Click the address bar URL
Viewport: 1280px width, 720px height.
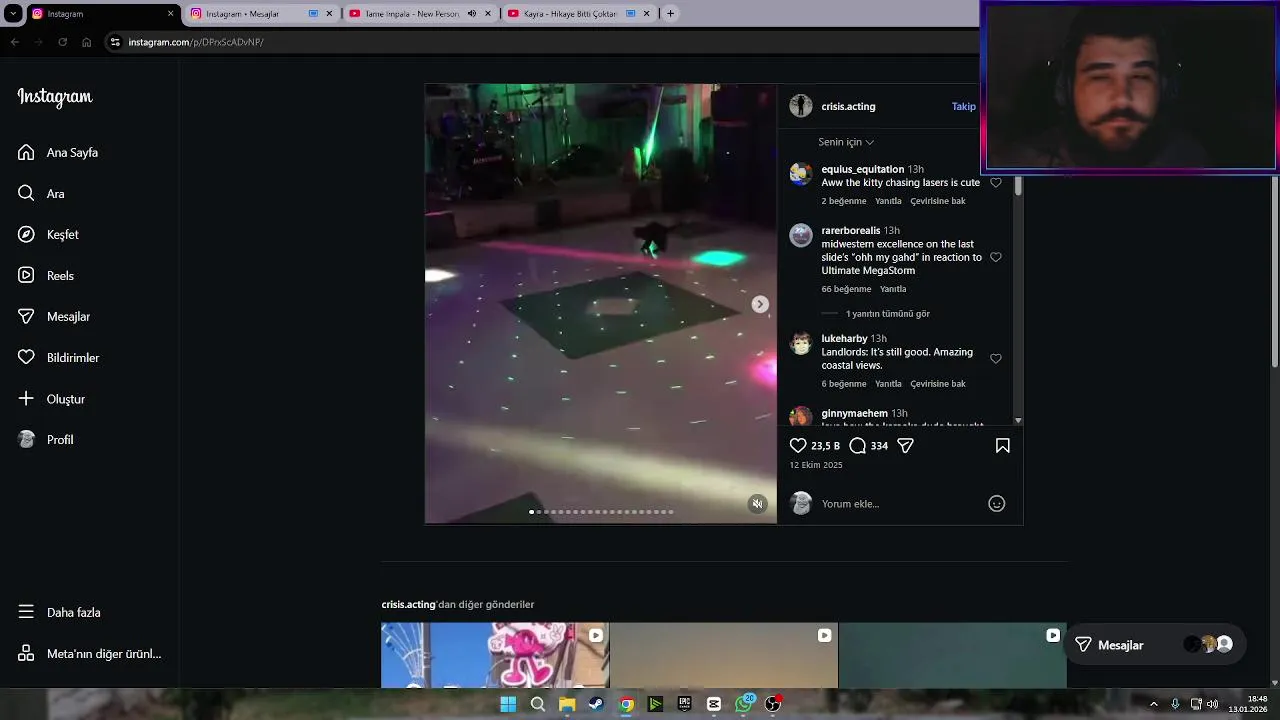[196, 42]
